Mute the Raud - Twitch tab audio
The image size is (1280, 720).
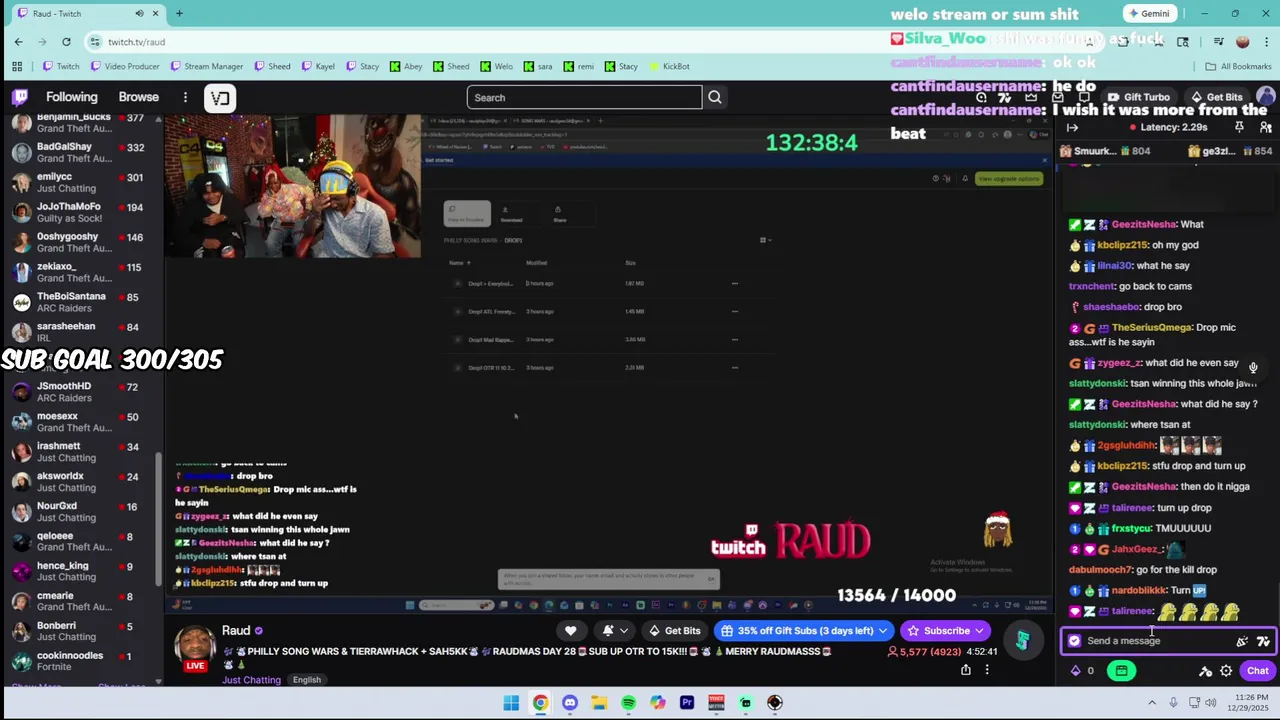pos(139,13)
